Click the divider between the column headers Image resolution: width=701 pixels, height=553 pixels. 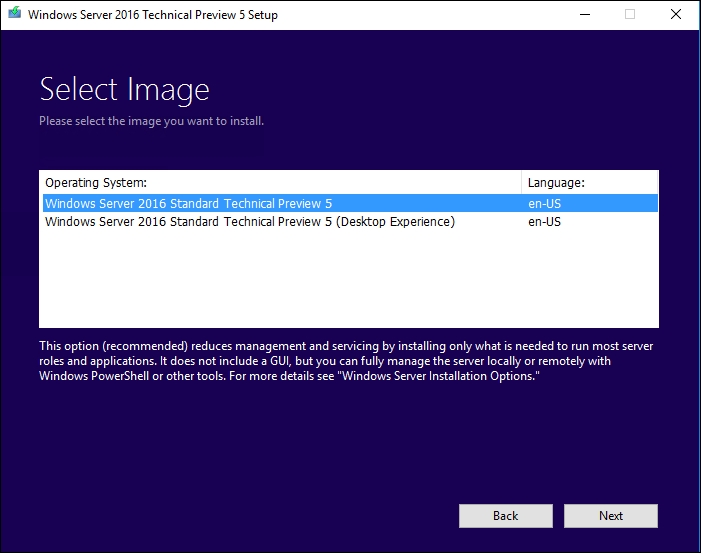[522, 183]
